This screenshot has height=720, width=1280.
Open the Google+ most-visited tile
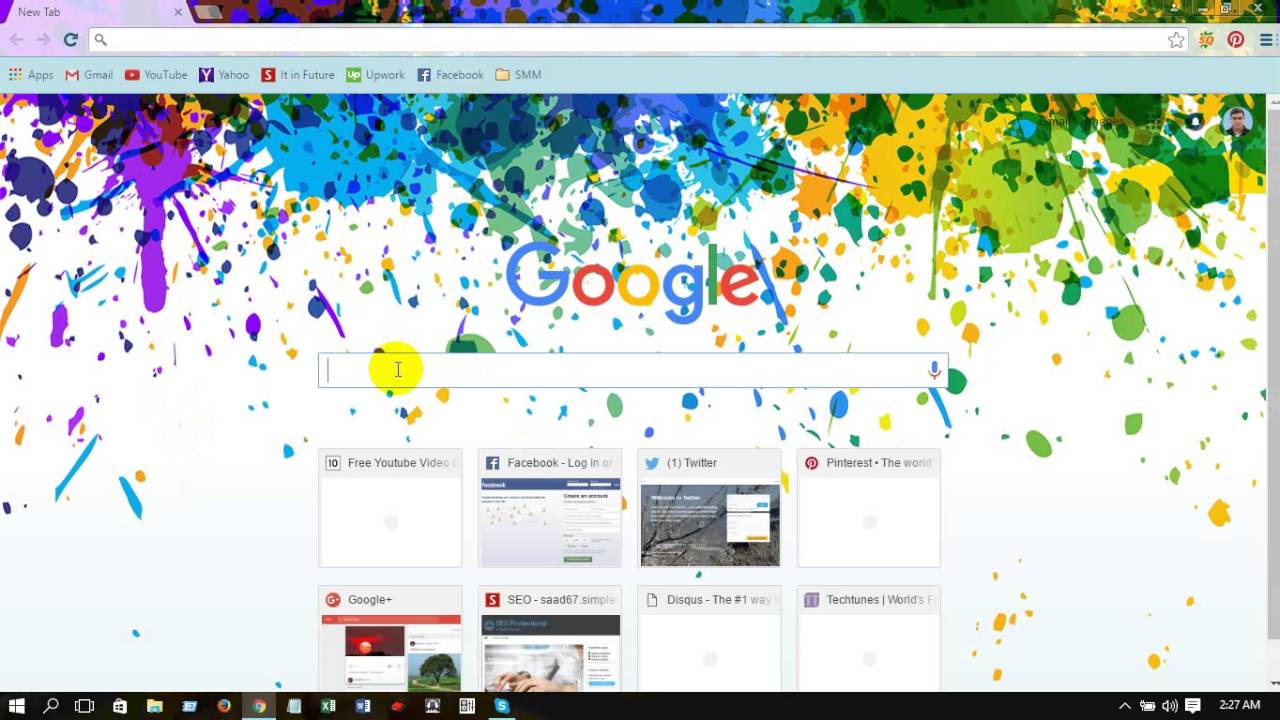pyautogui.click(x=390, y=639)
